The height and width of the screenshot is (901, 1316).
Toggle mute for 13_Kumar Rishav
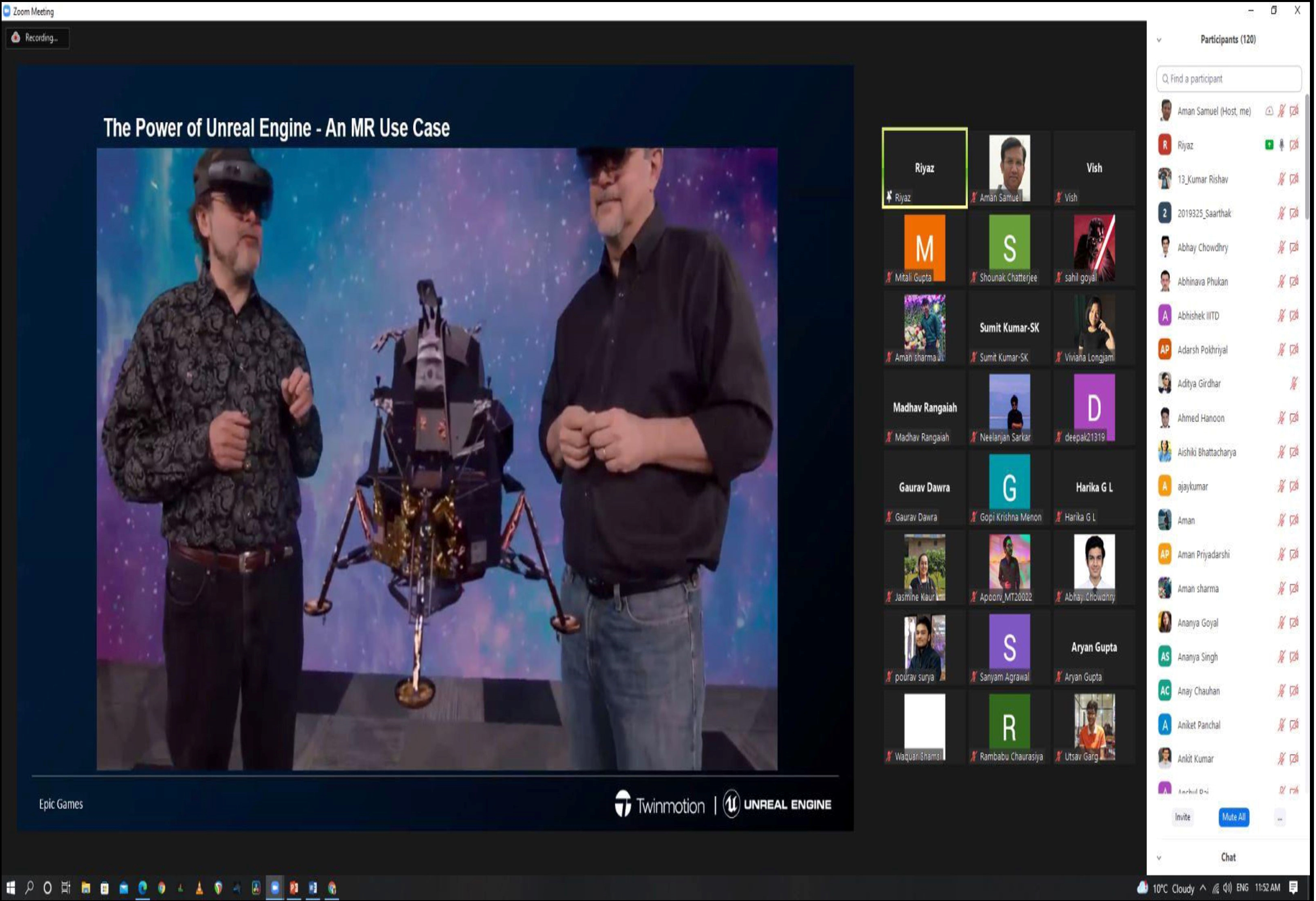[1281, 179]
